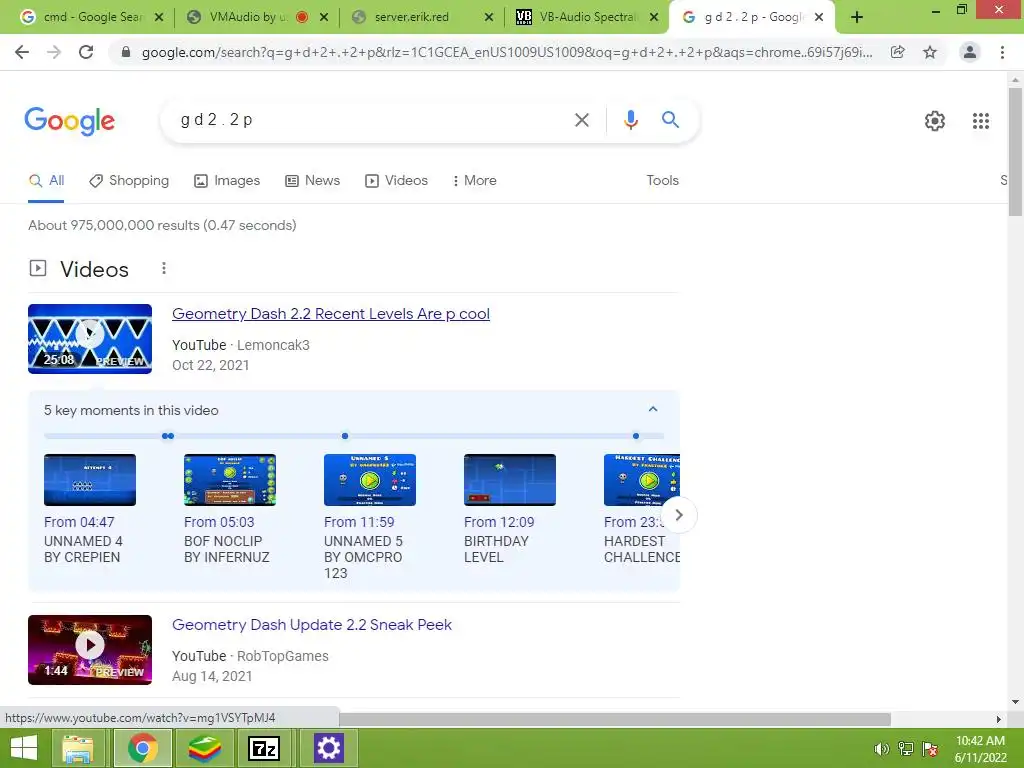Viewport: 1024px width, 768px height.
Task: Click the vertical page scrollbar
Action: [1015, 152]
